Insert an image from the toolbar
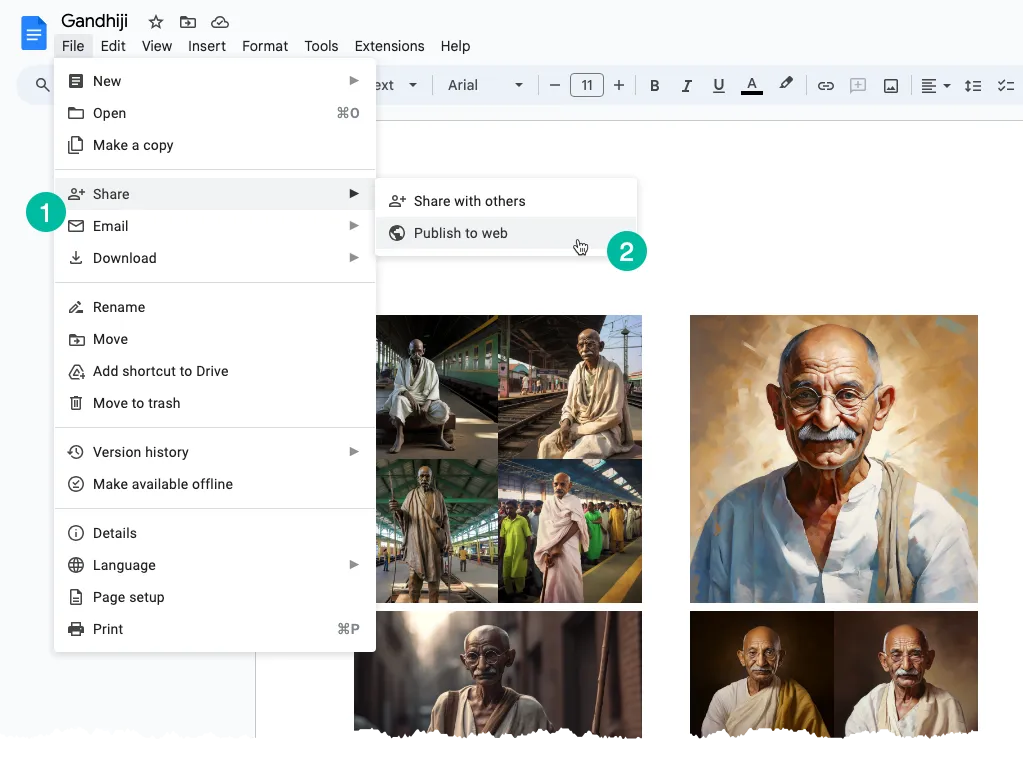The image size is (1023, 763). 890,85
